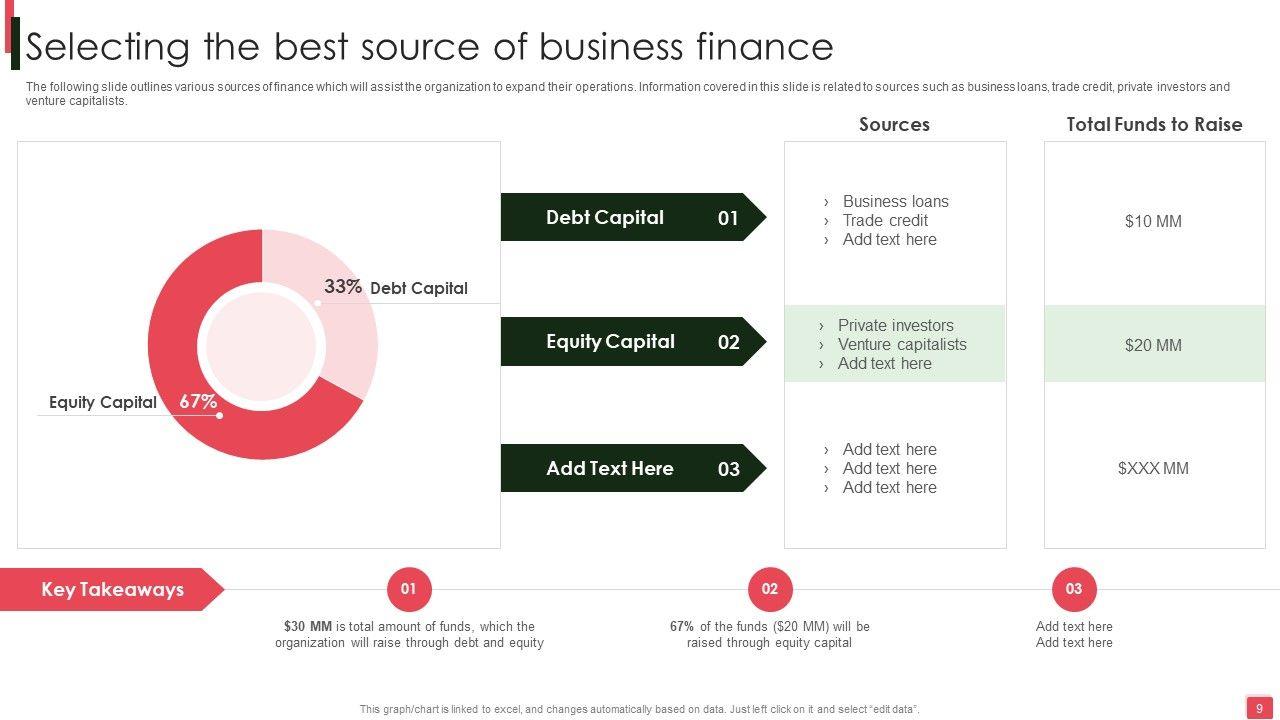The height and width of the screenshot is (720, 1280).
Task: Click the $10 MM funds value
Action: (1153, 221)
